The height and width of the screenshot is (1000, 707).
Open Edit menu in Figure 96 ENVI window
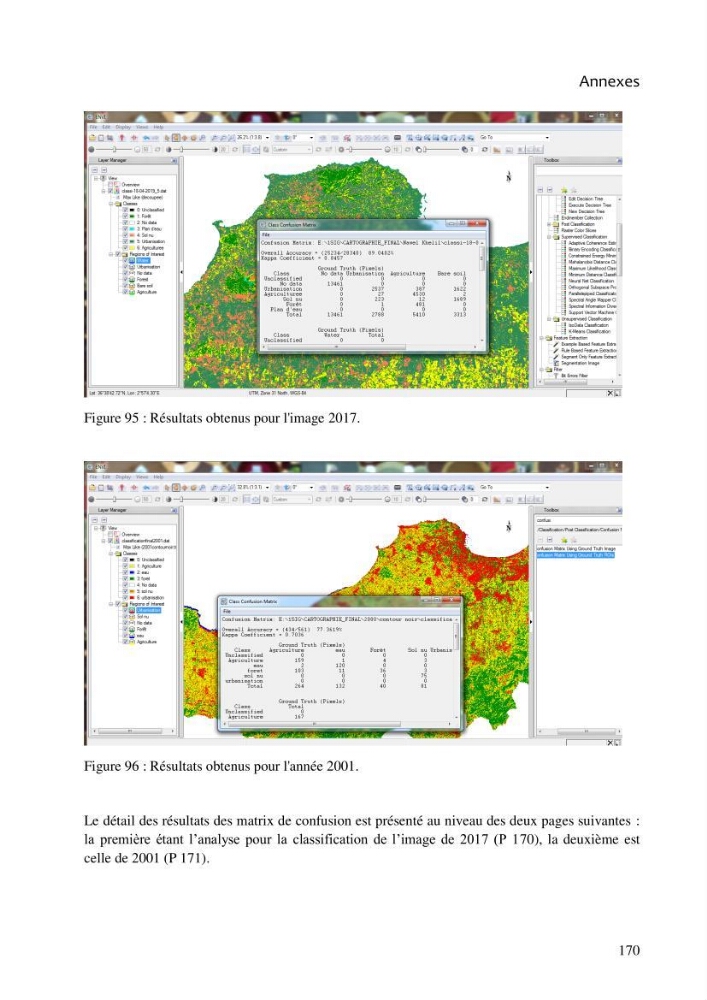tap(106, 476)
